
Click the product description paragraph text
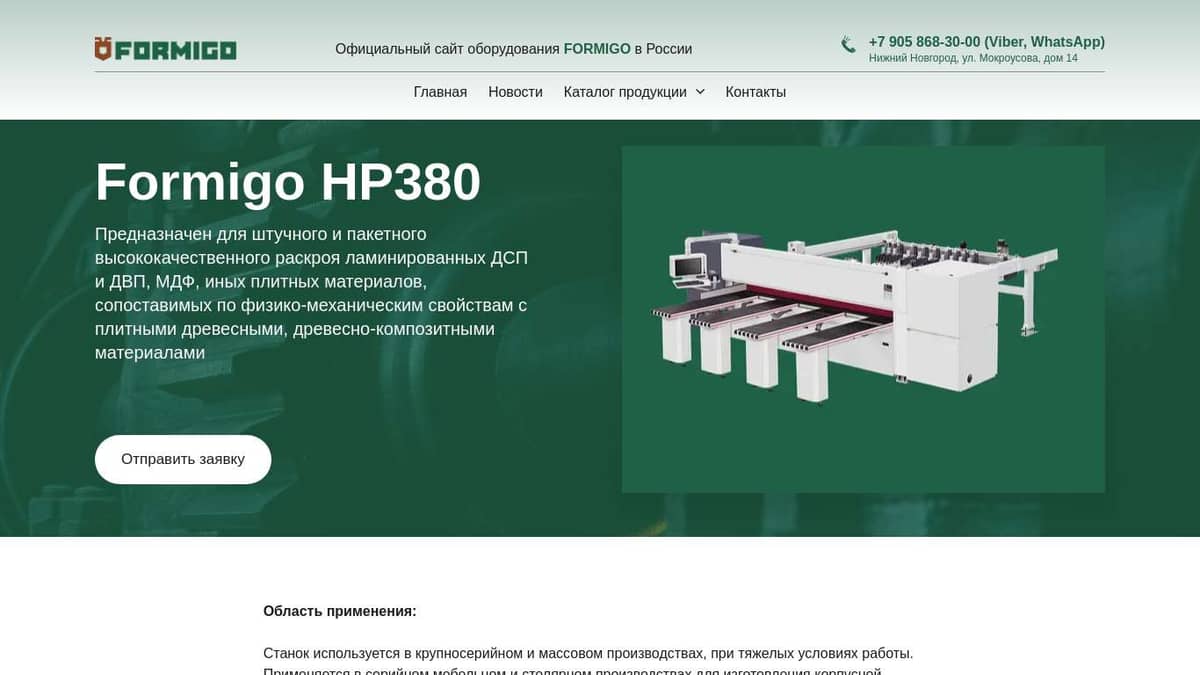coord(310,293)
